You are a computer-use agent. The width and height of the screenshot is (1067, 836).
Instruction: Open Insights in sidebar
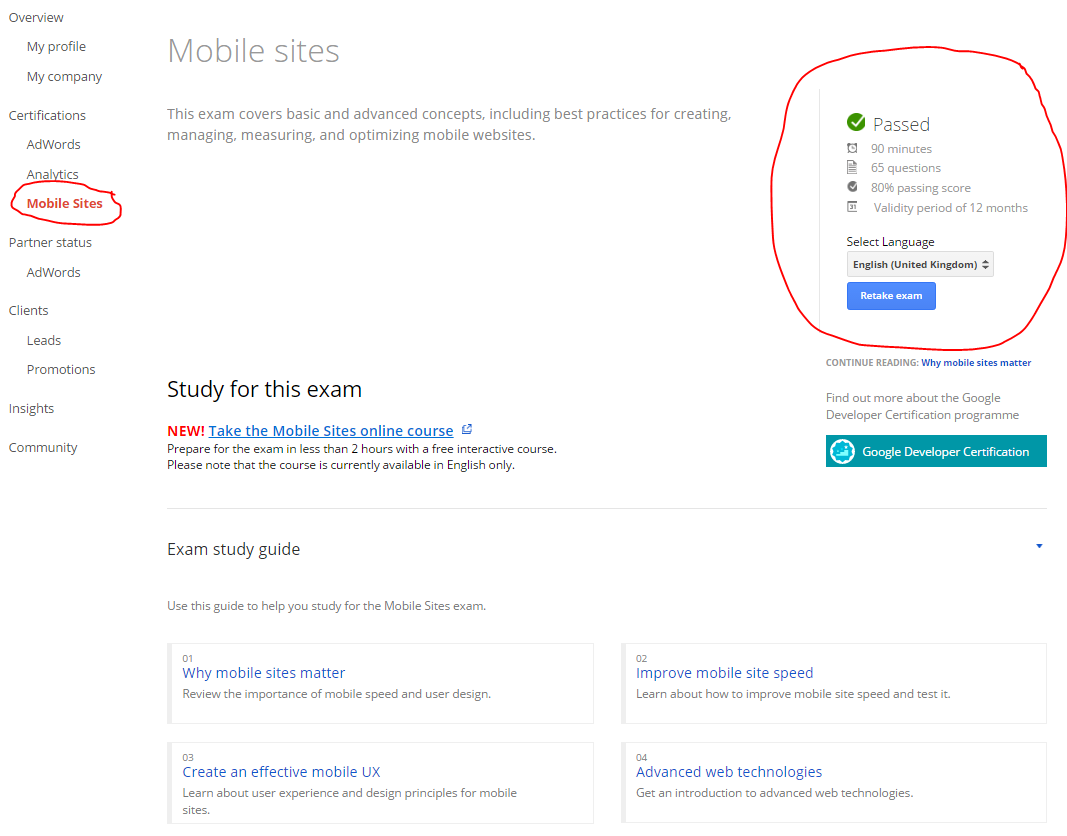pos(31,409)
